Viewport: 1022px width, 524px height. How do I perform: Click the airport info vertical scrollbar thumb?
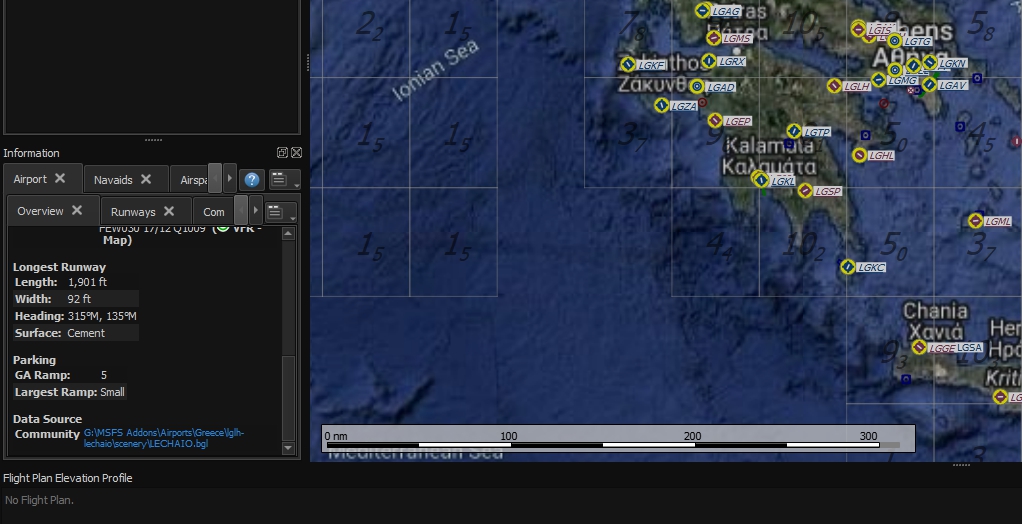(288, 398)
